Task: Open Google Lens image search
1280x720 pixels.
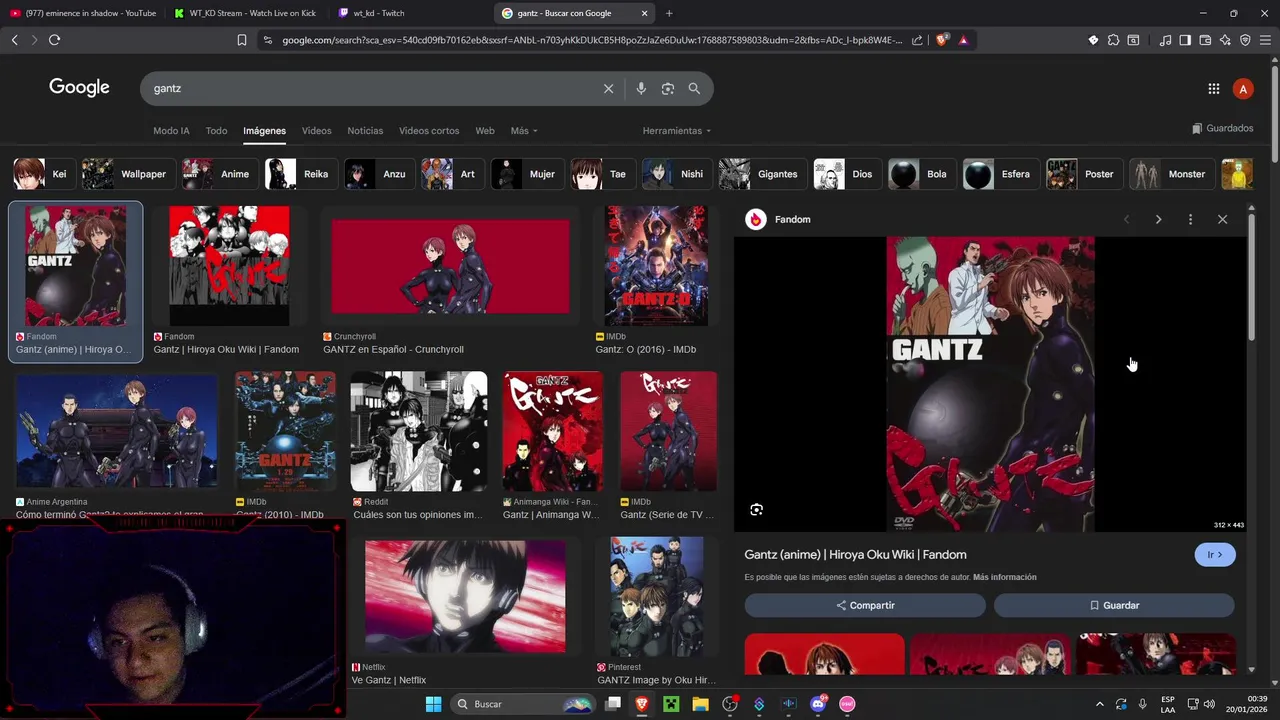Action: (668, 88)
